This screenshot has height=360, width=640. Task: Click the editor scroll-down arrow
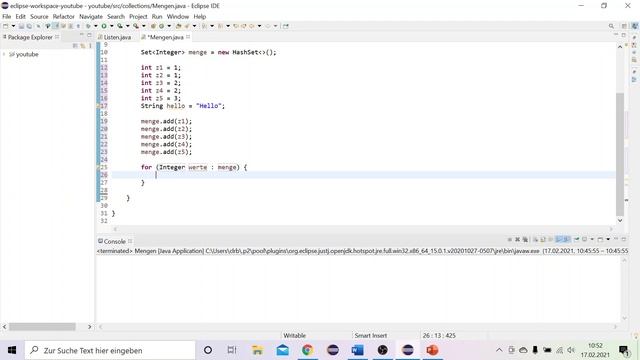620,220
